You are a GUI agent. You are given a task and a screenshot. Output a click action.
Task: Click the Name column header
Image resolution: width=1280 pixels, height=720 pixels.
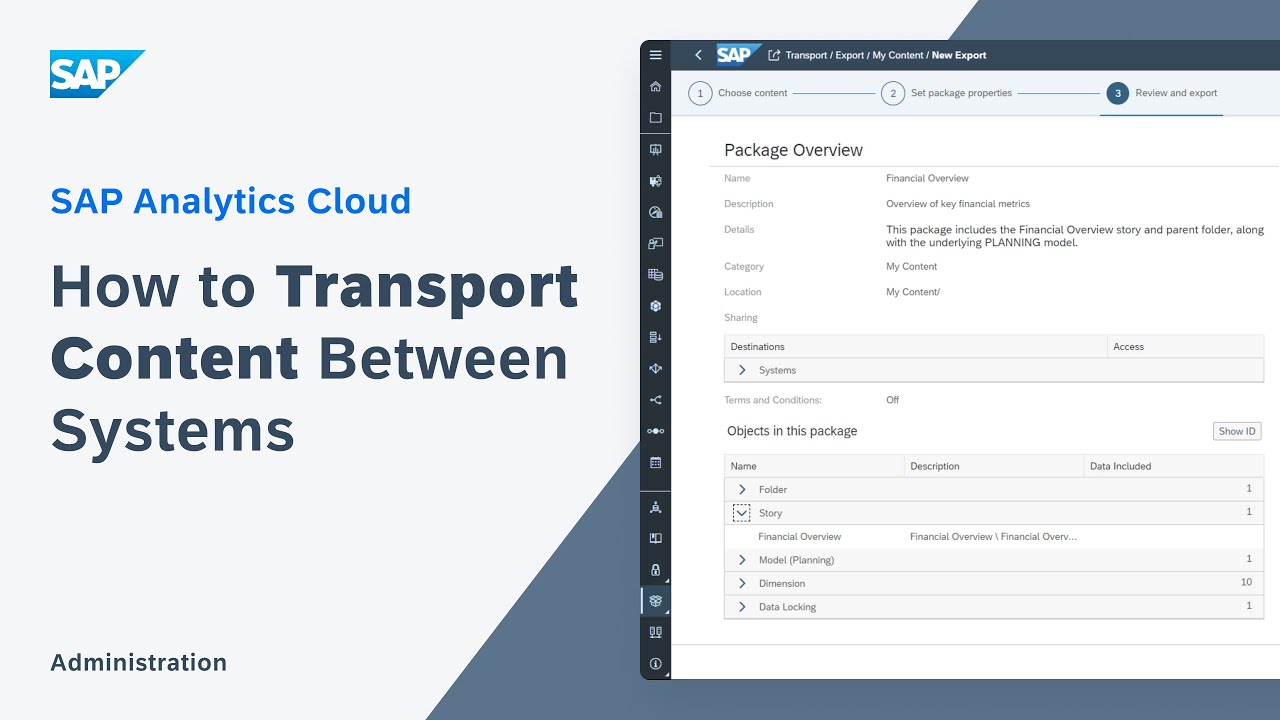pos(814,466)
